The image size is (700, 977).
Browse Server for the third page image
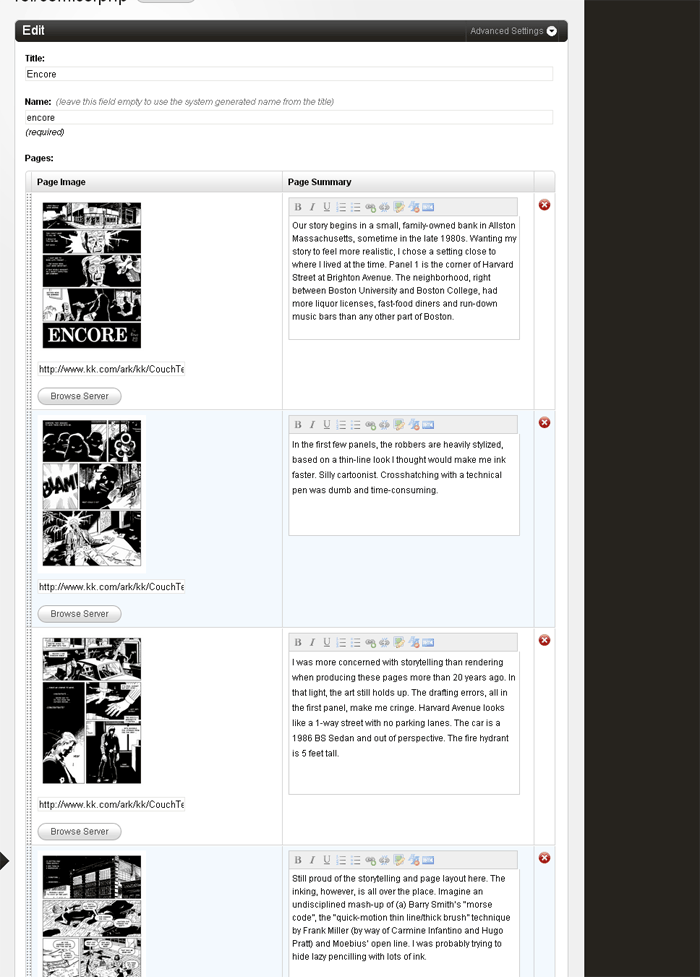(79, 831)
